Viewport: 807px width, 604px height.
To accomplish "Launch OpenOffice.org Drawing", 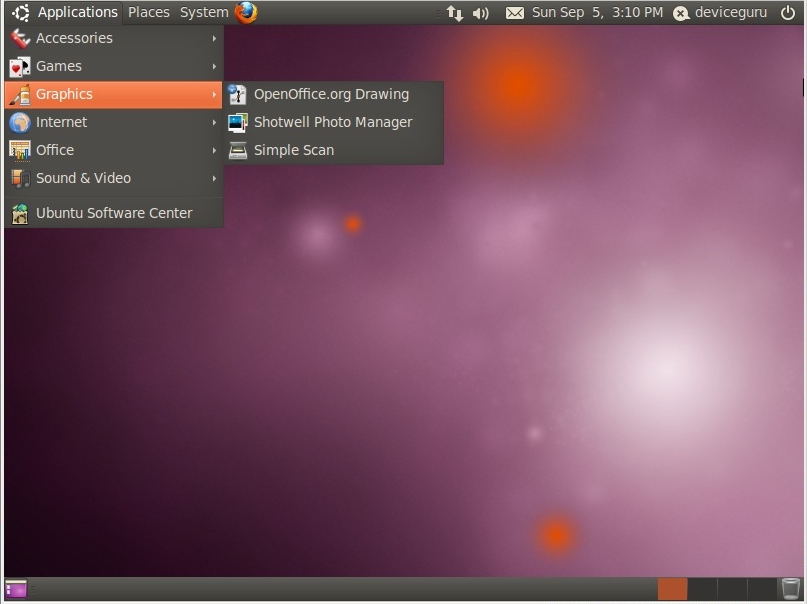I will click(334, 94).
